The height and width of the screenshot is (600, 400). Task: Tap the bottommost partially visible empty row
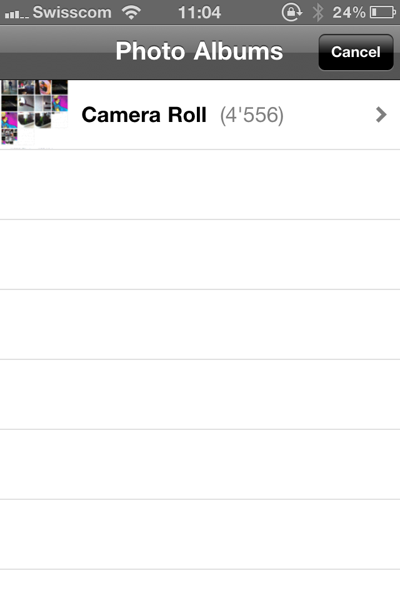point(200,585)
